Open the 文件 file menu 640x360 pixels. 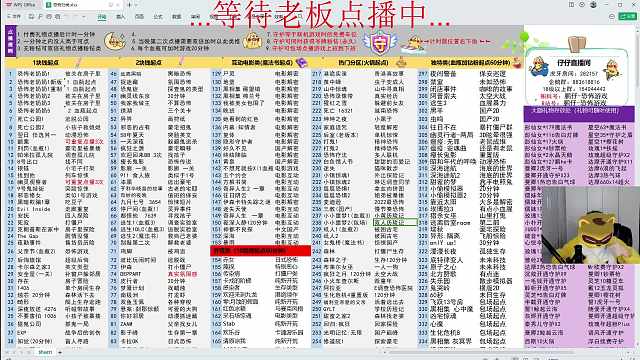pos(15,16)
